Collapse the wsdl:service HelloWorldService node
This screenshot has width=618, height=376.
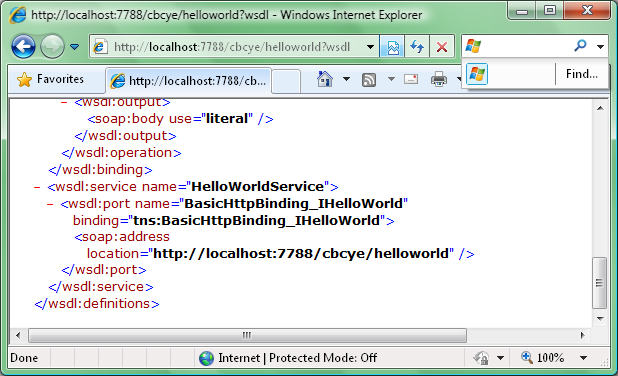(x=37, y=187)
